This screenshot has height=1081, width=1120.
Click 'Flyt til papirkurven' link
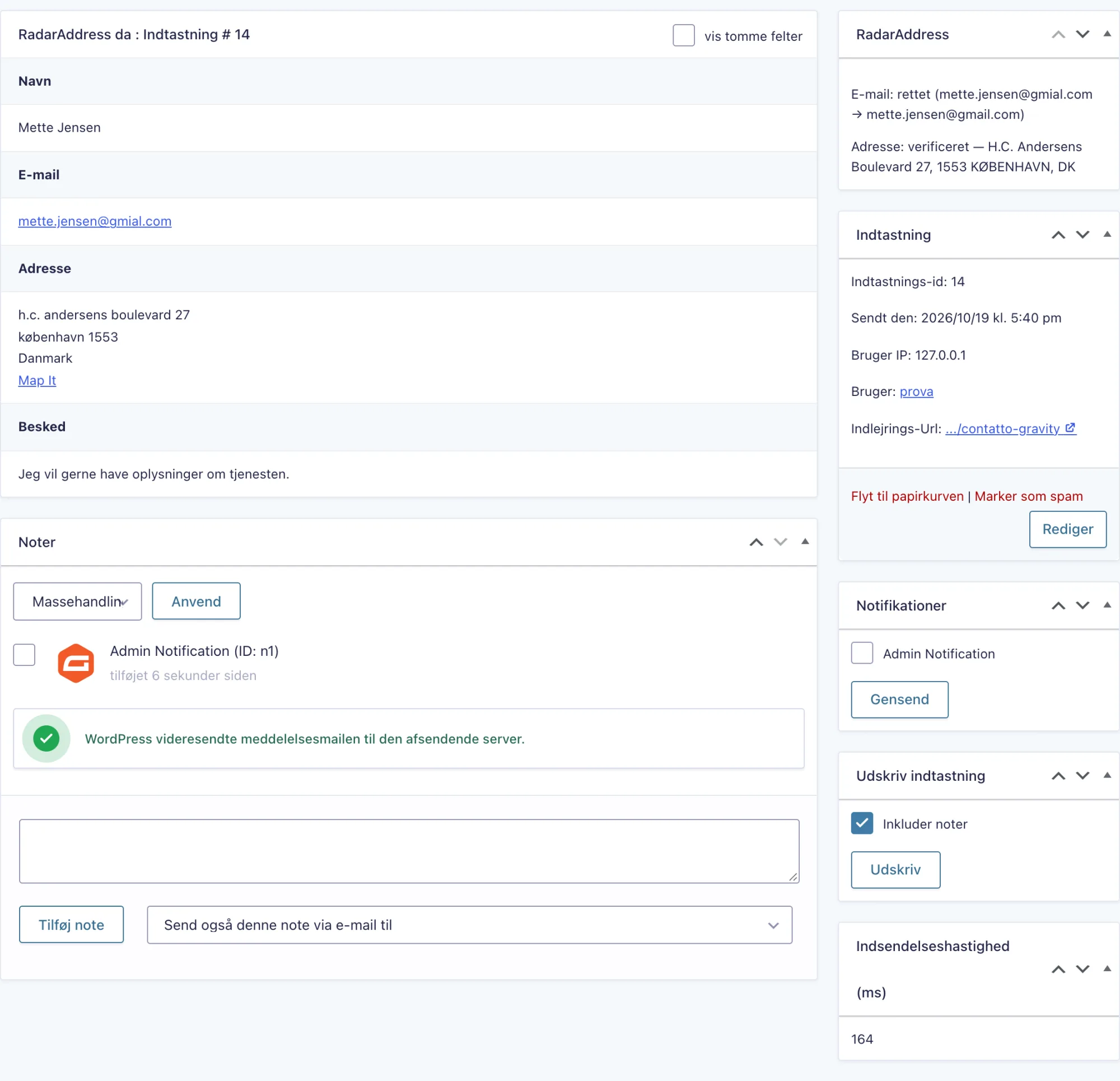[907, 496]
